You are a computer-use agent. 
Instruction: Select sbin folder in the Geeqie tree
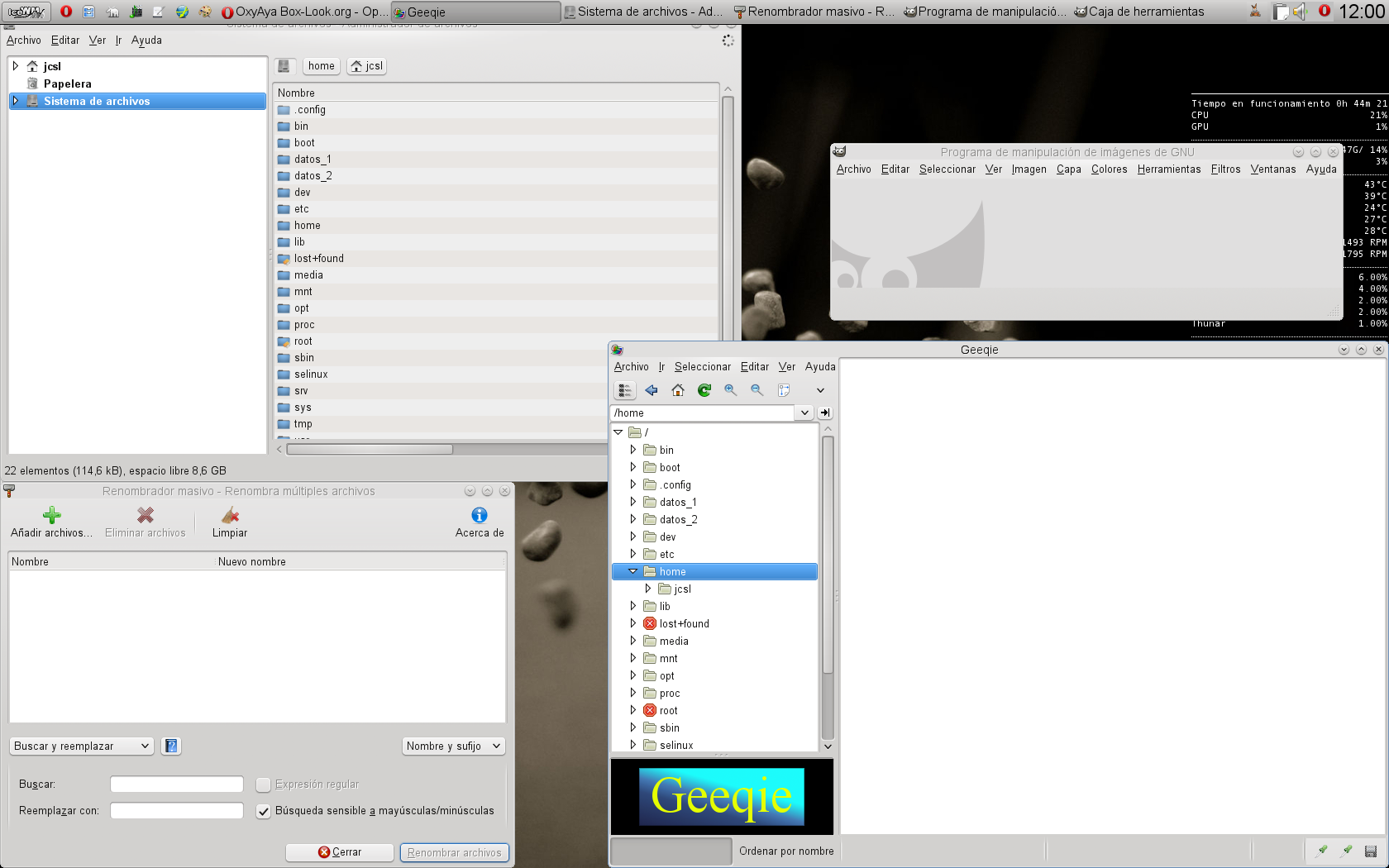pos(669,727)
